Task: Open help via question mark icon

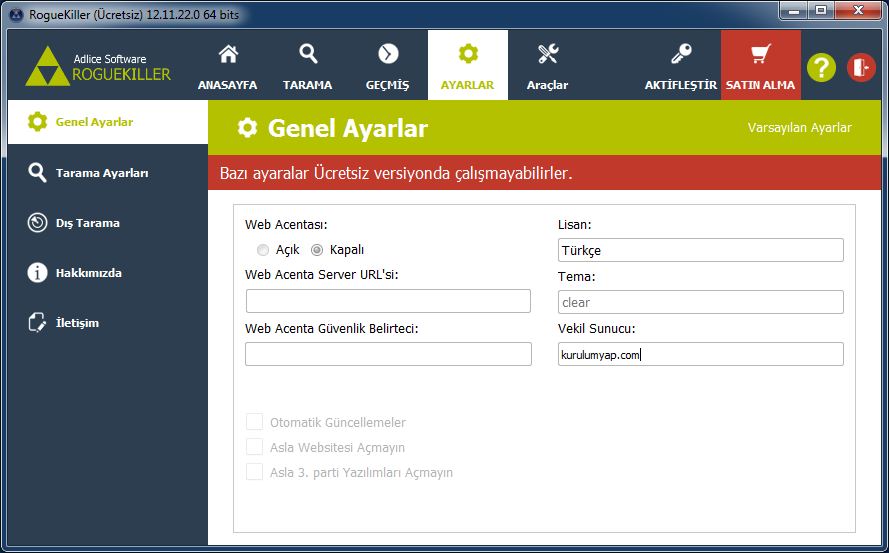Action: point(821,67)
